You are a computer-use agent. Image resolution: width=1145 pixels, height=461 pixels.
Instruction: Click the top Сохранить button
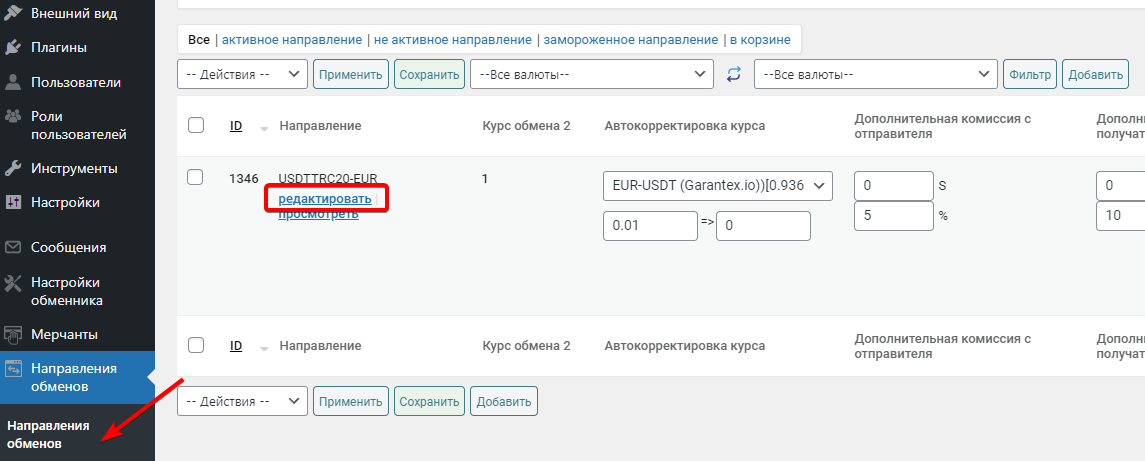tap(429, 74)
